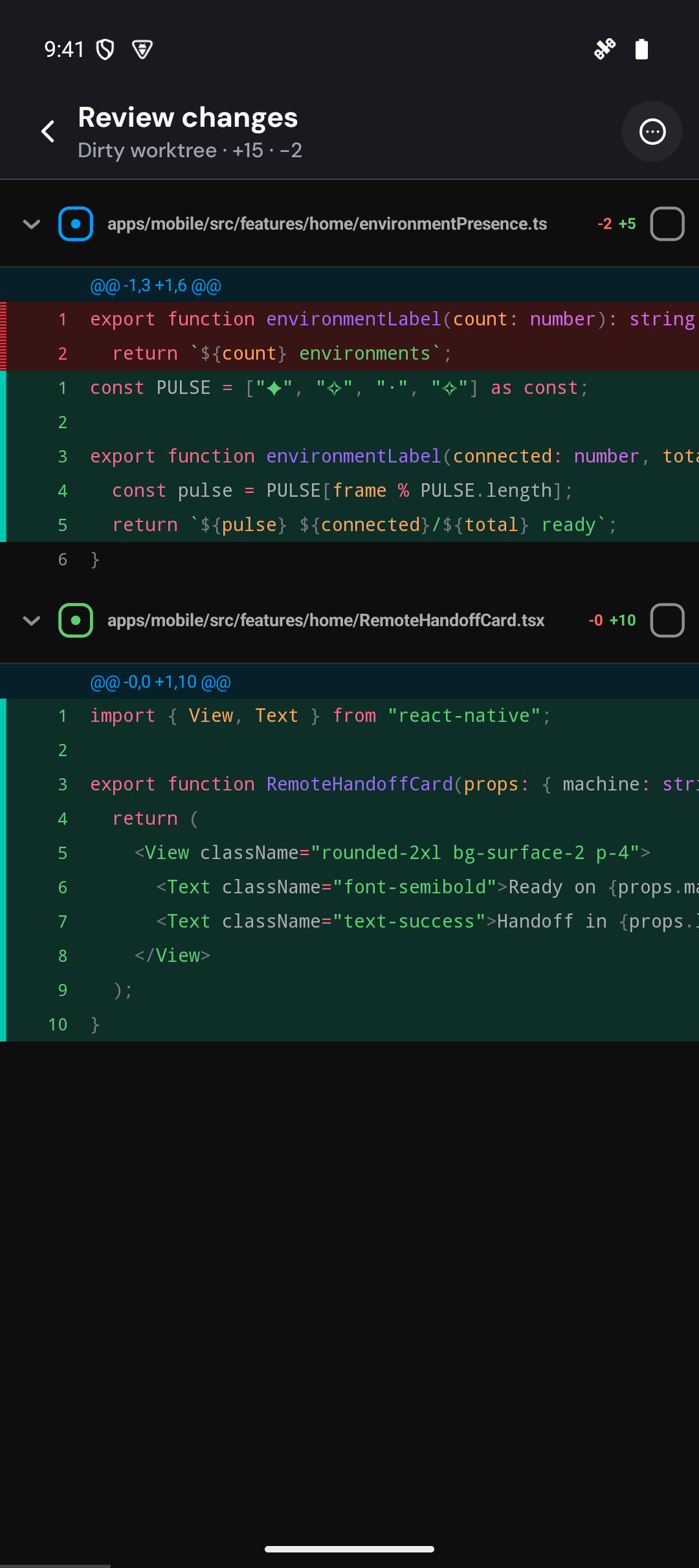Click modified status icon for environmentPresence.ts
699x1568 pixels.
pos(76,224)
